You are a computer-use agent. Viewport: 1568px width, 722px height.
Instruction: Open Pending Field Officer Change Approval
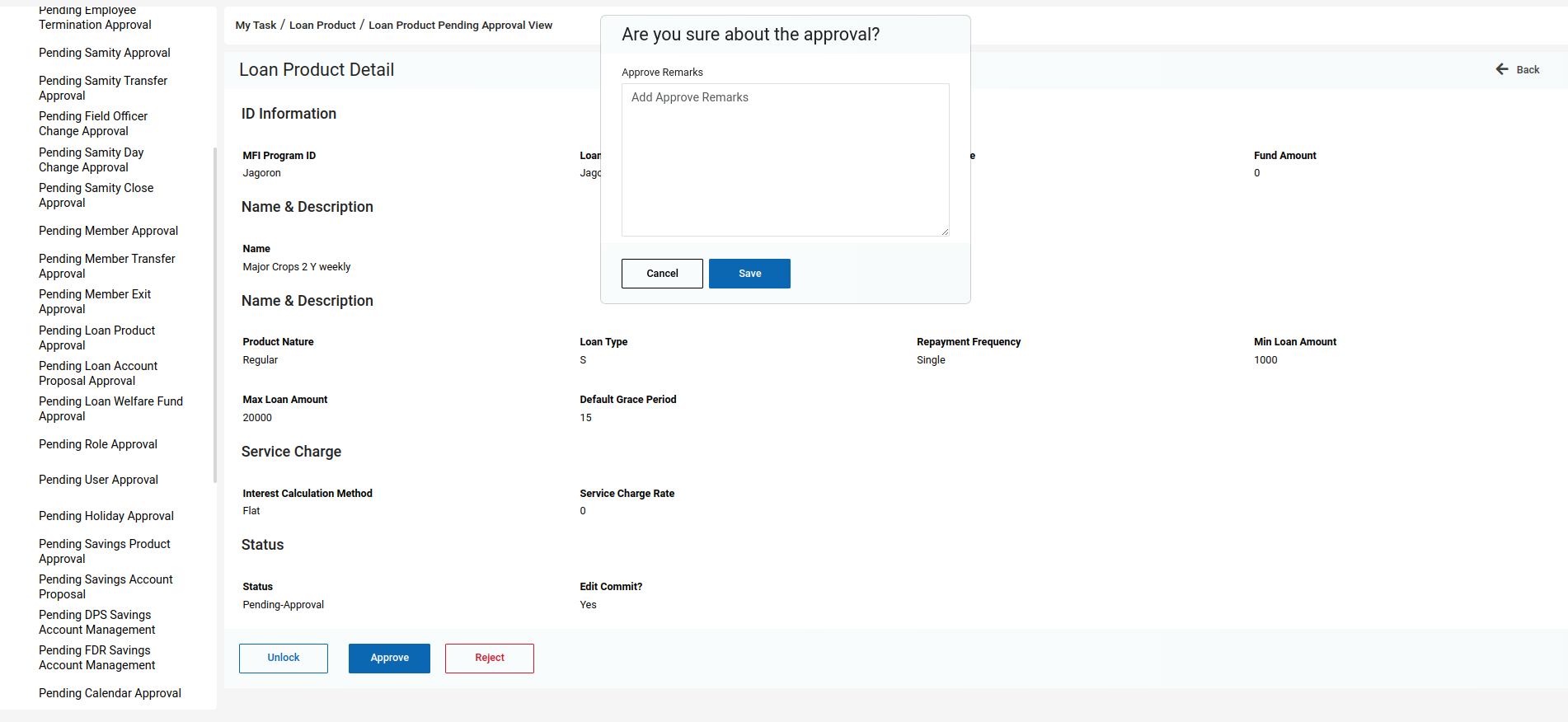(x=93, y=124)
